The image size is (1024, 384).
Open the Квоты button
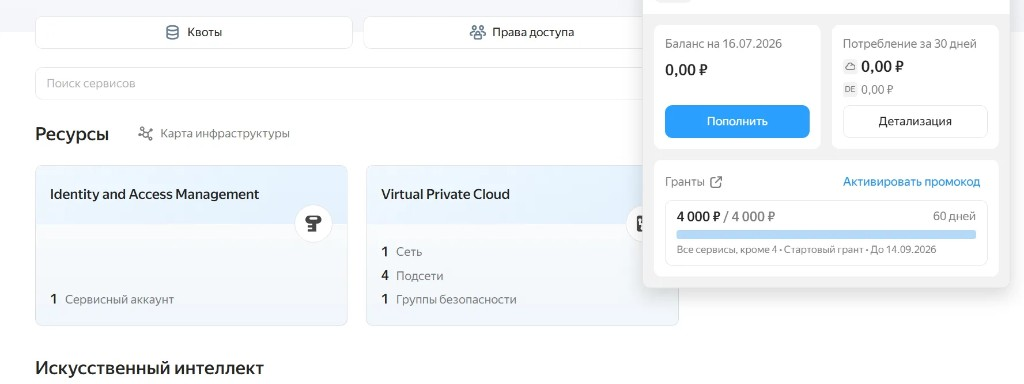click(x=194, y=32)
